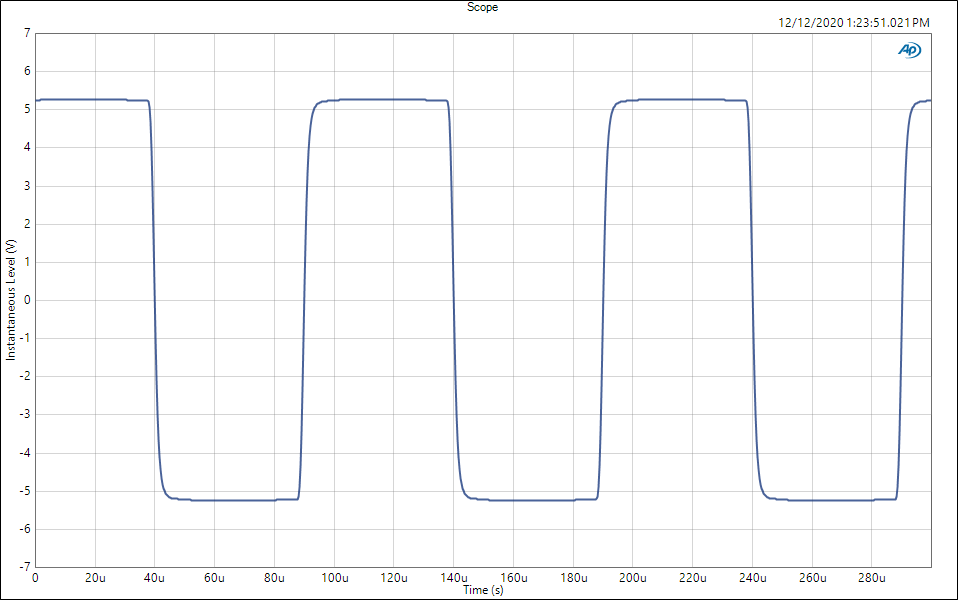
Task: Click the 280u time axis label
Action: (x=872, y=578)
